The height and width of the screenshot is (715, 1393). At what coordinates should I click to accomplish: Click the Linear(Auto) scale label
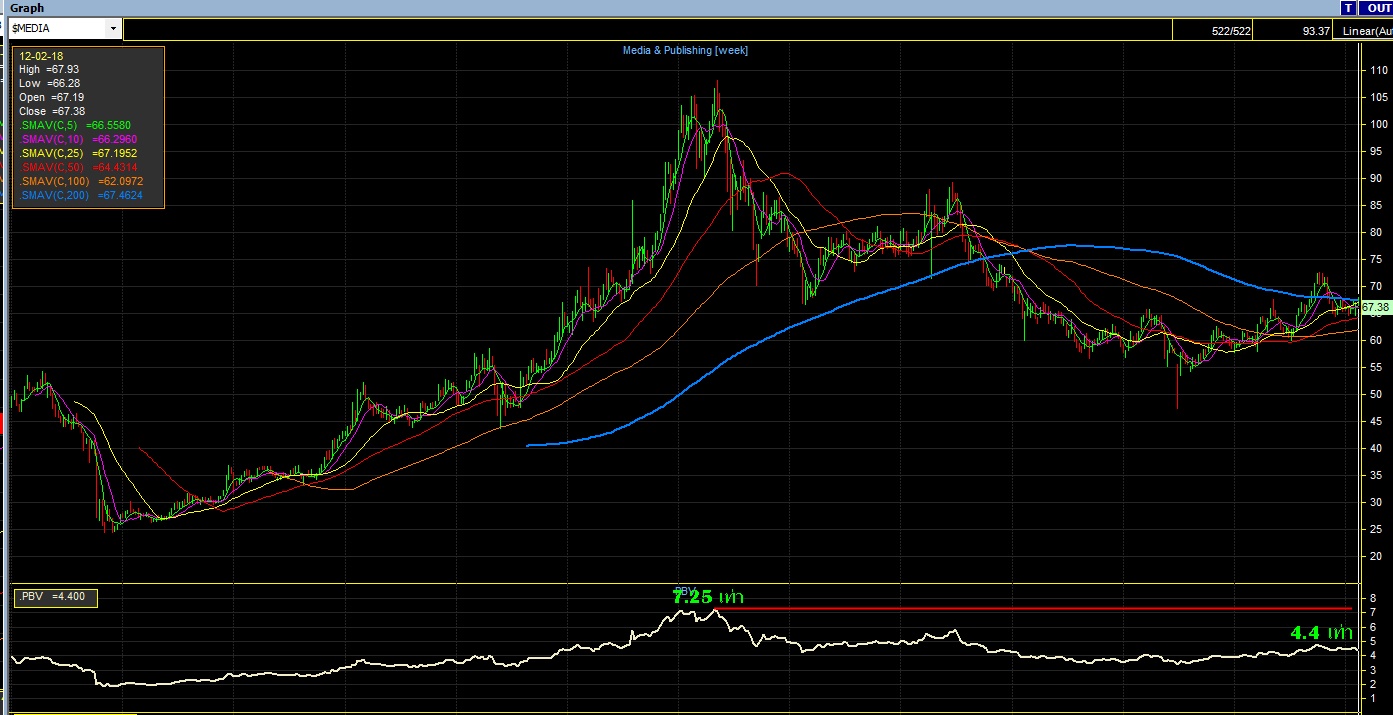(x=1366, y=31)
